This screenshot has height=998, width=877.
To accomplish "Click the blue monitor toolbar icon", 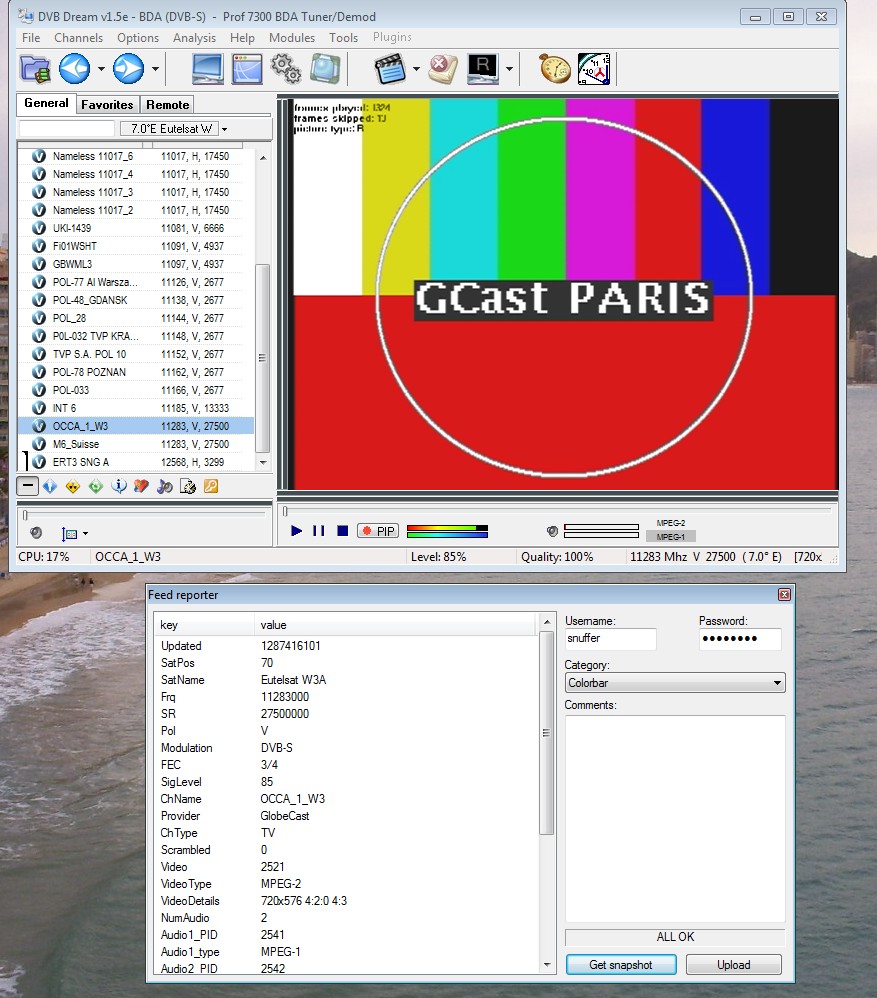I will click(207, 69).
